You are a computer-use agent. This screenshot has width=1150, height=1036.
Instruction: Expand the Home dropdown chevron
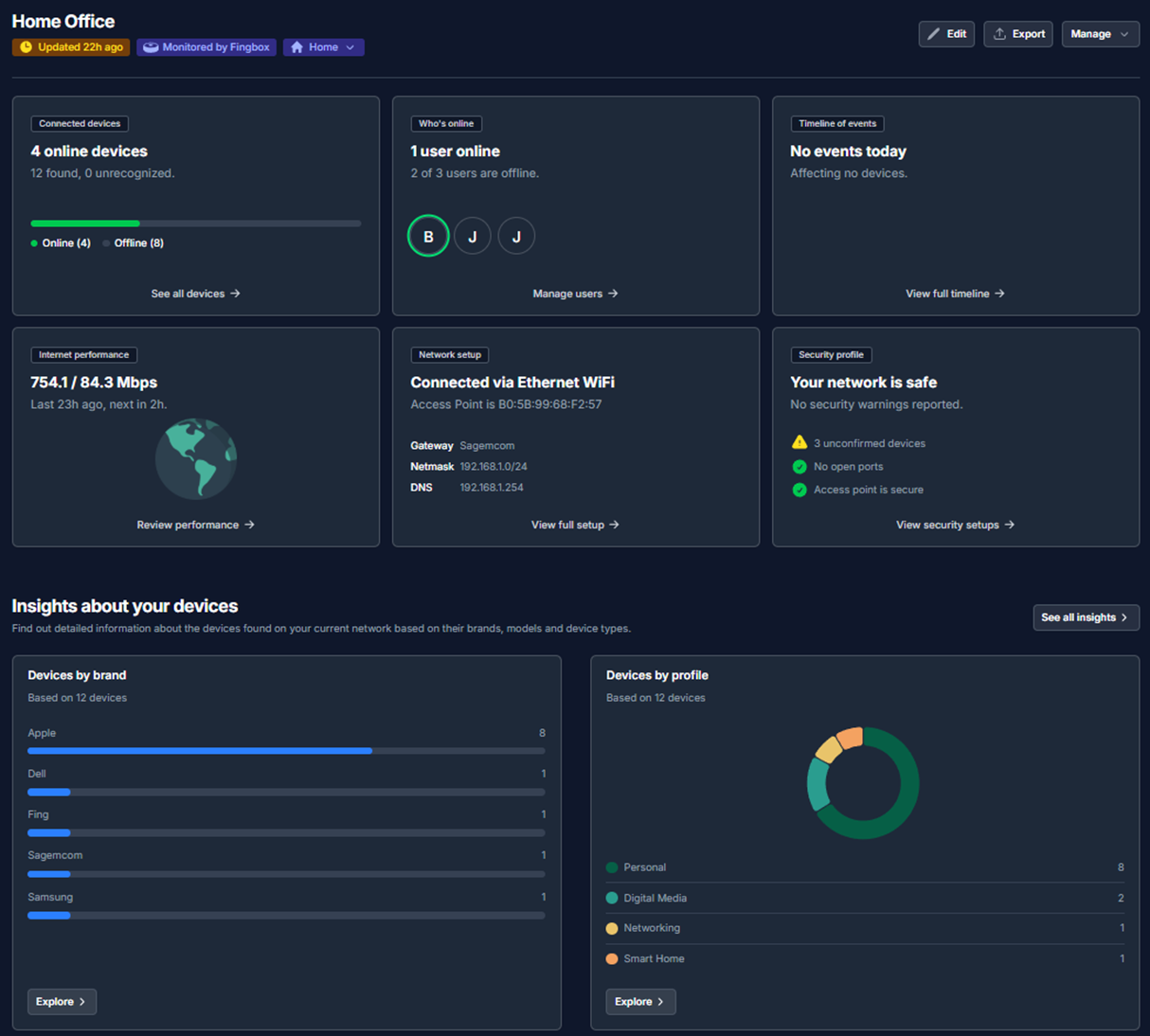[x=350, y=47]
